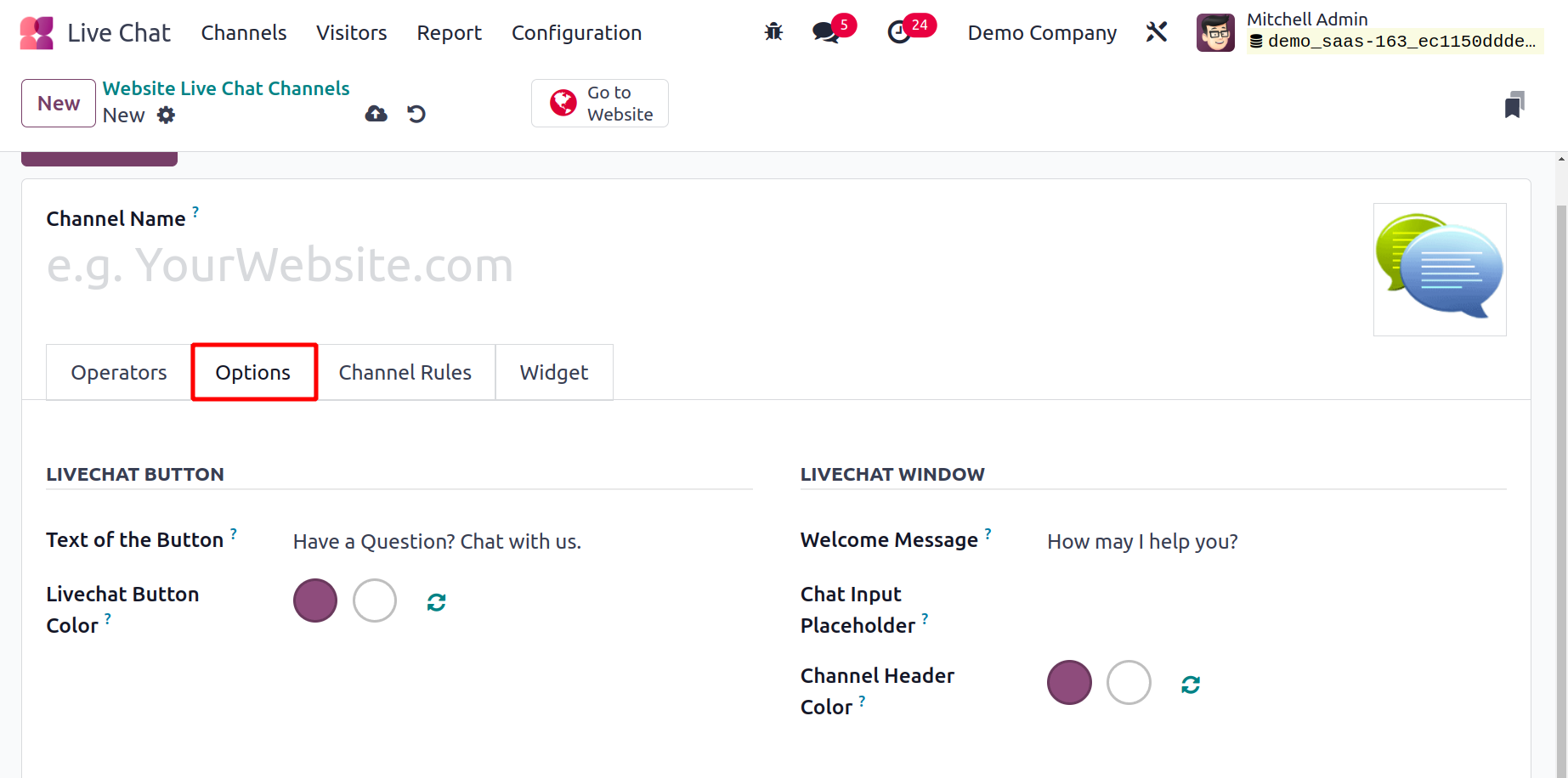Click the bookmark icon at top right

(x=1514, y=104)
